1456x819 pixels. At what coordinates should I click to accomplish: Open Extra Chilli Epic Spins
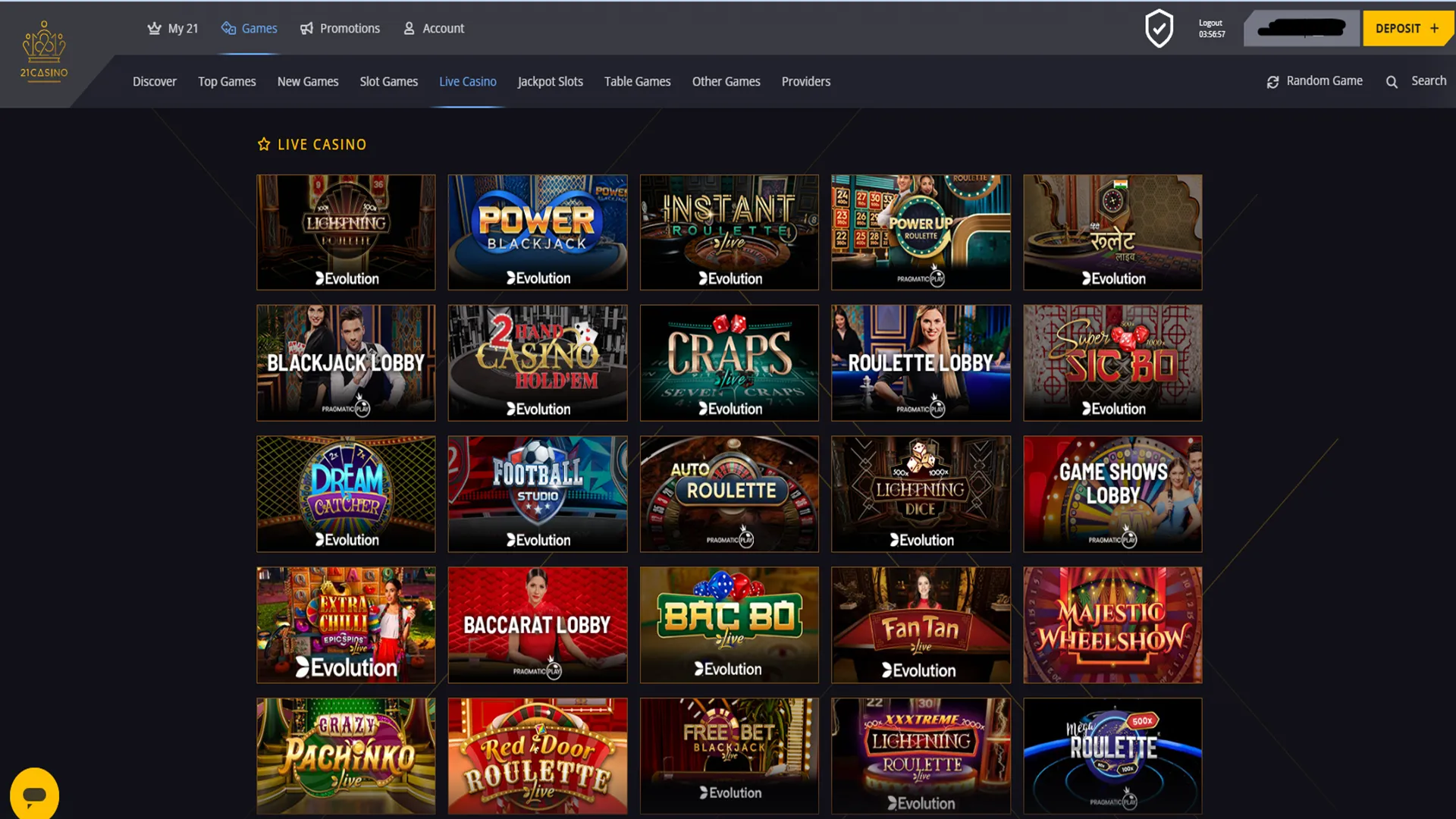[346, 625]
